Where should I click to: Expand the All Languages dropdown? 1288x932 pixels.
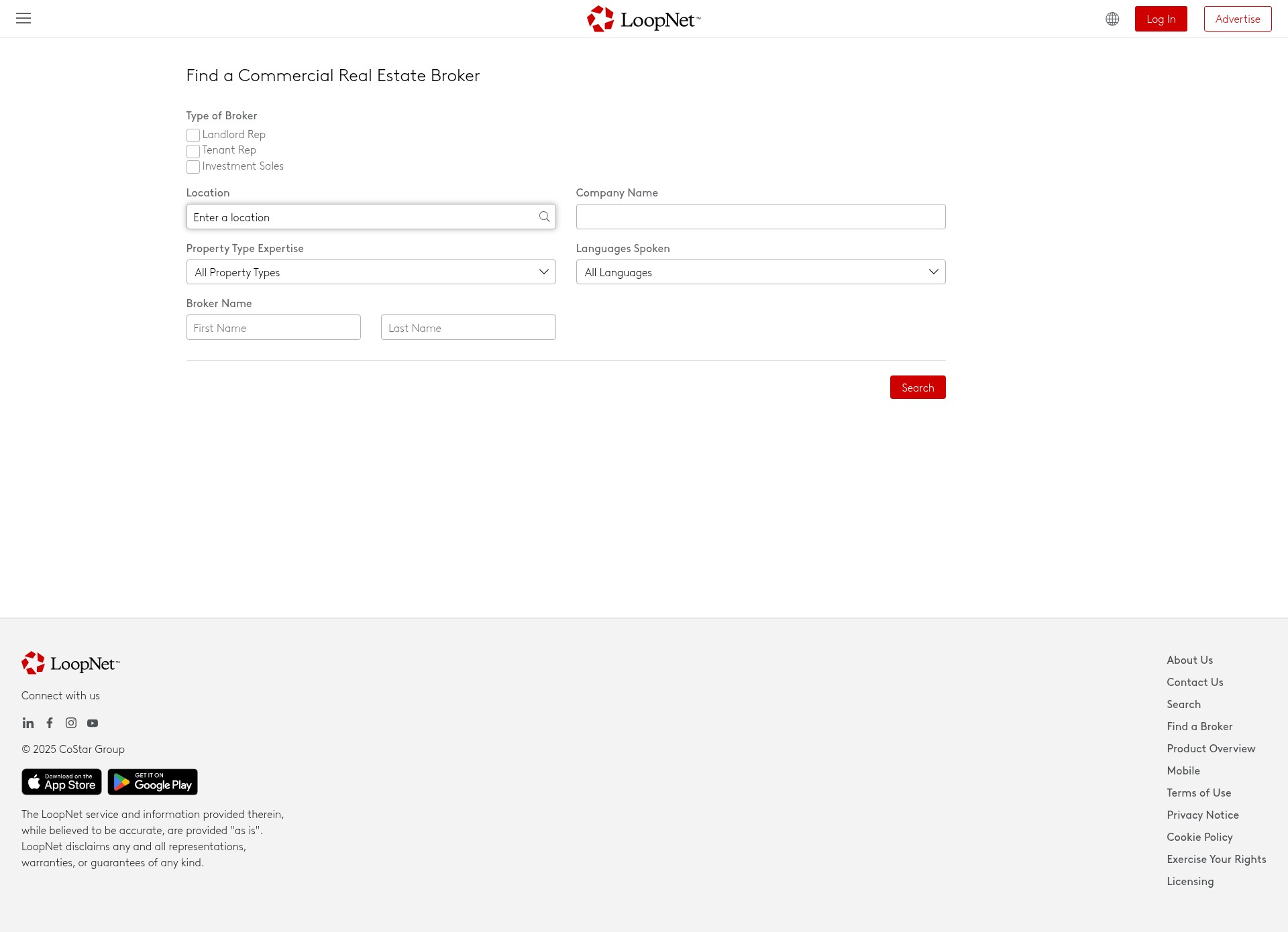(x=761, y=272)
